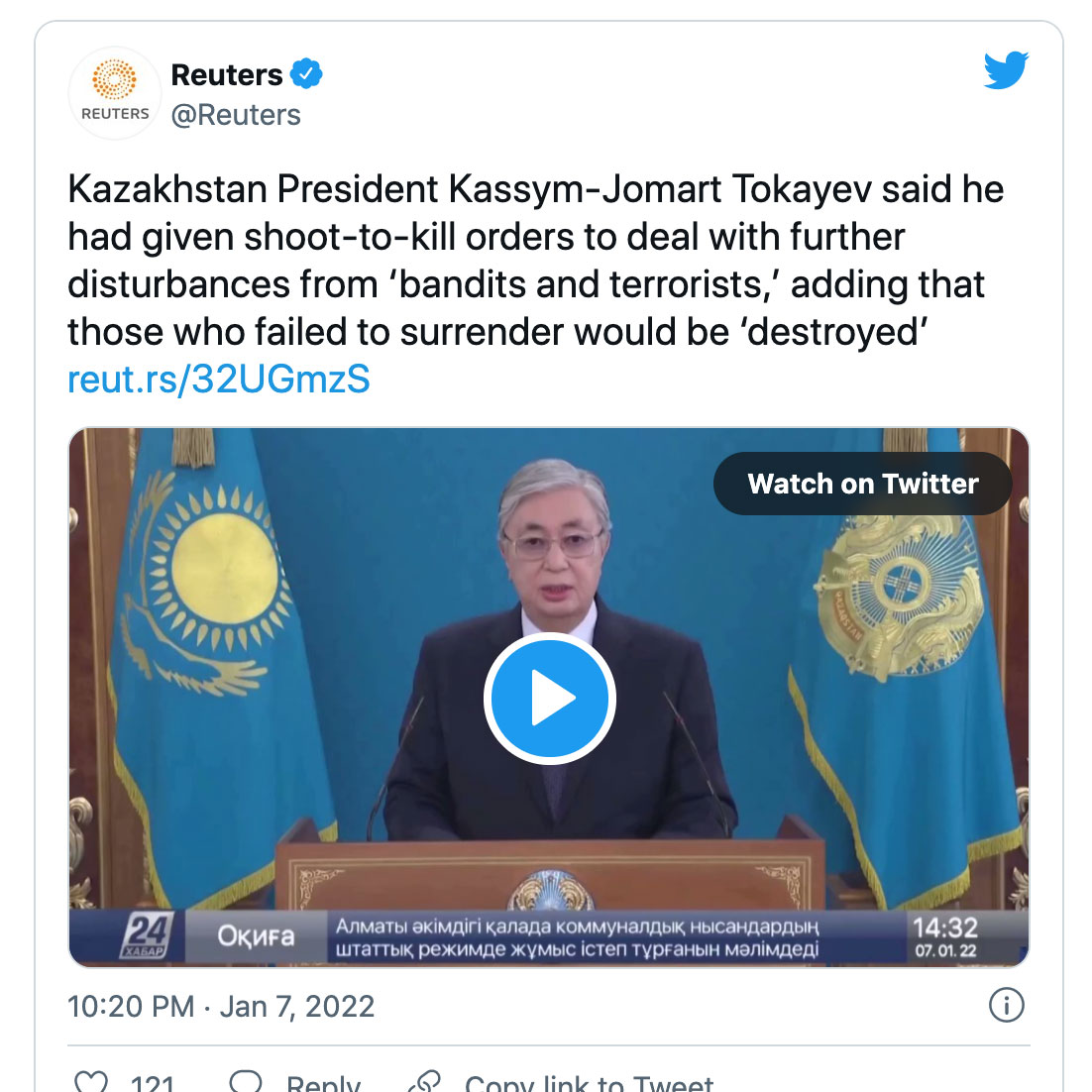Click the 121 likes count
1092x1092 pixels.
click(153, 1083)
